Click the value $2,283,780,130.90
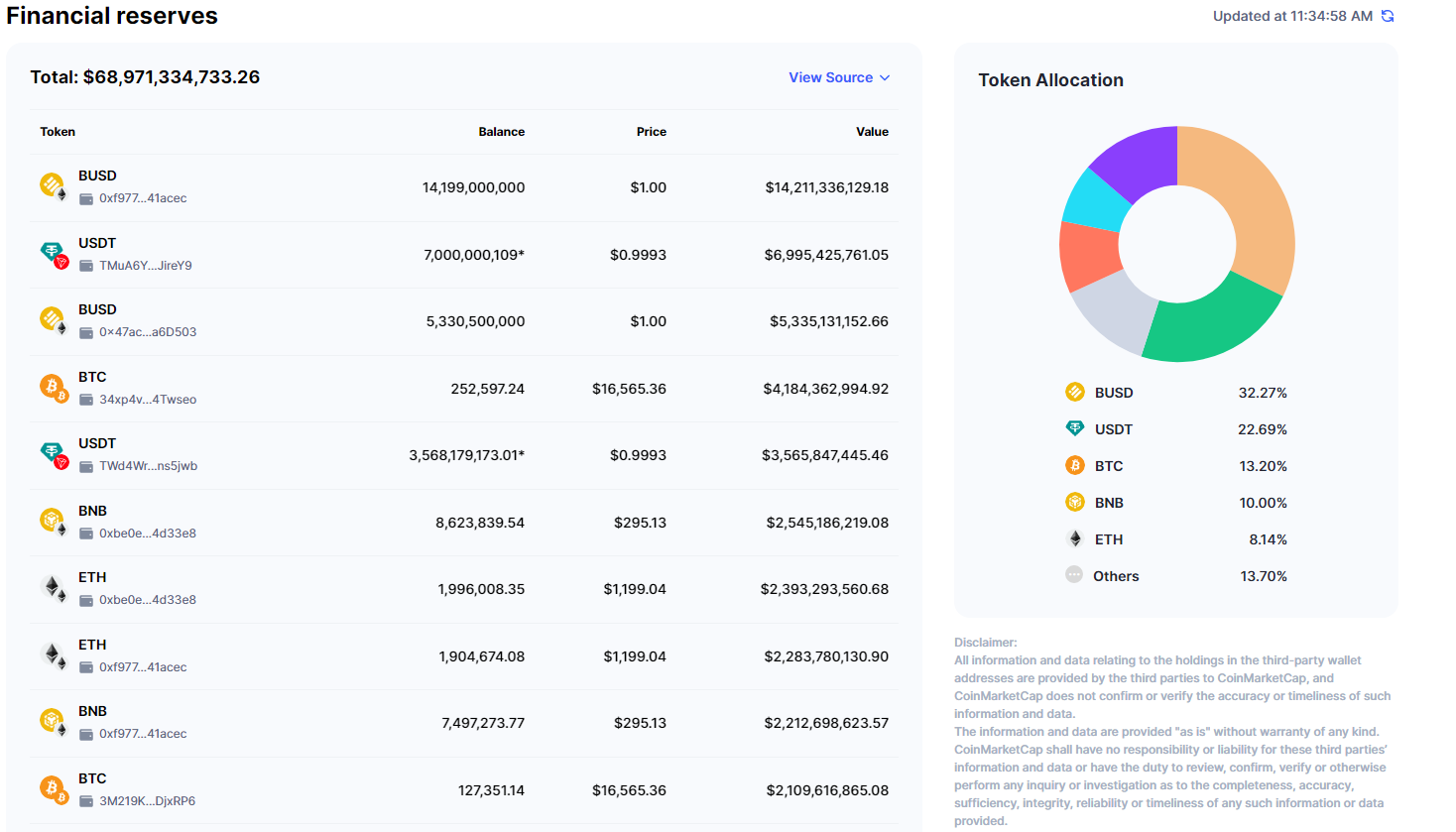Image resolution: width=1456 pixels, height=832 pixels. pos(826,656)
